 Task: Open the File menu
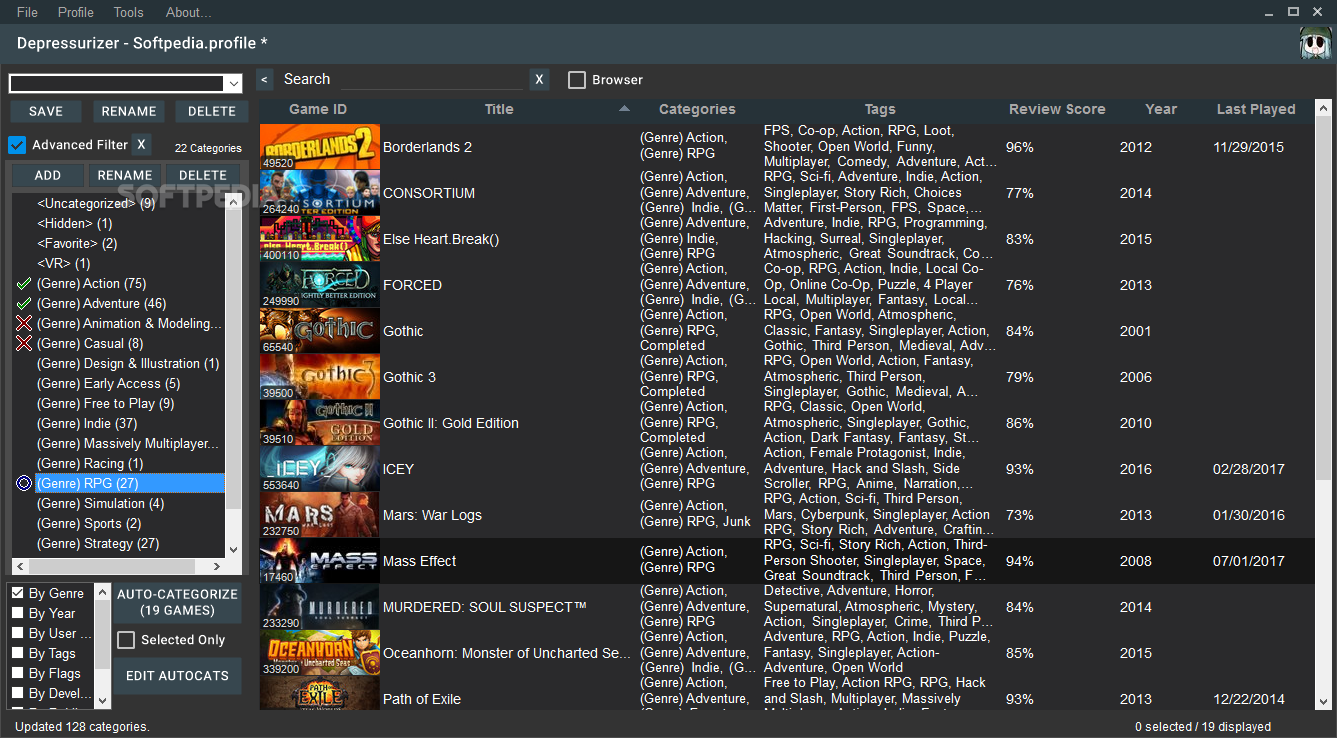[x=27, y=12]
